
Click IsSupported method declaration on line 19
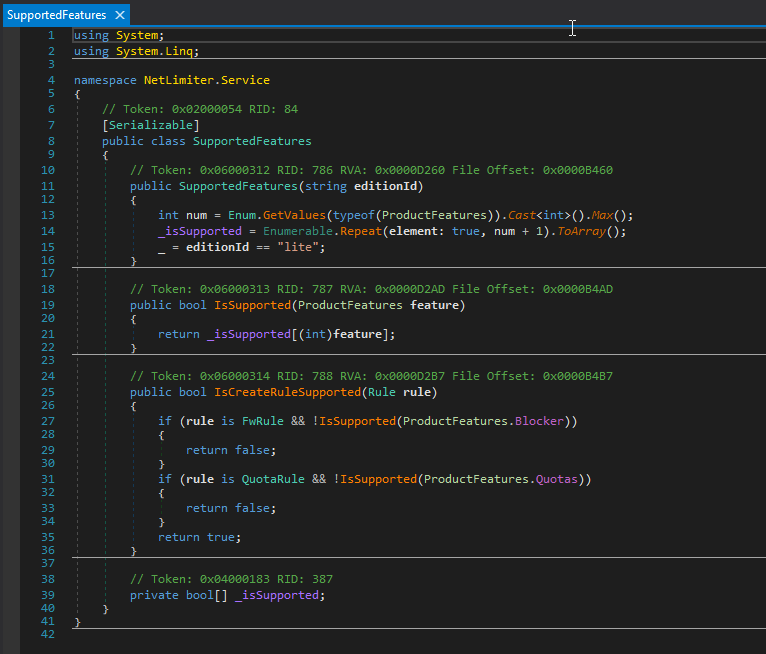pos(253,305)
